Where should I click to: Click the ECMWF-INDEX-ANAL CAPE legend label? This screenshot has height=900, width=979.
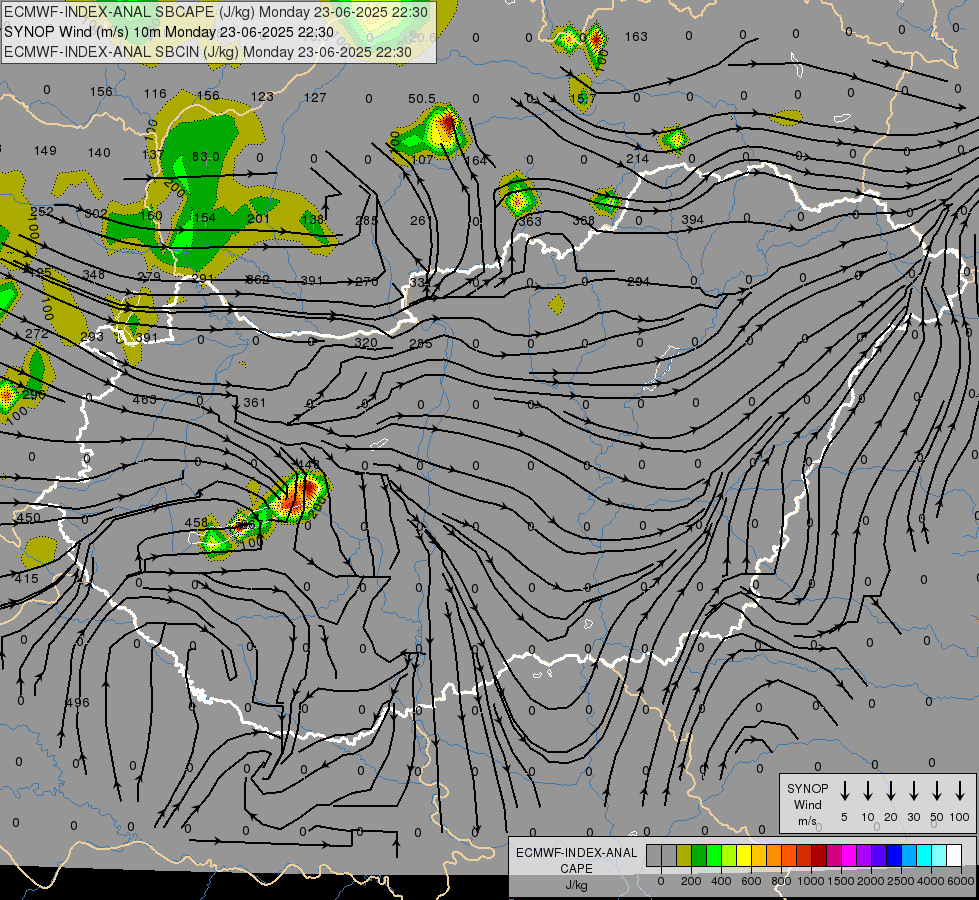576,860
